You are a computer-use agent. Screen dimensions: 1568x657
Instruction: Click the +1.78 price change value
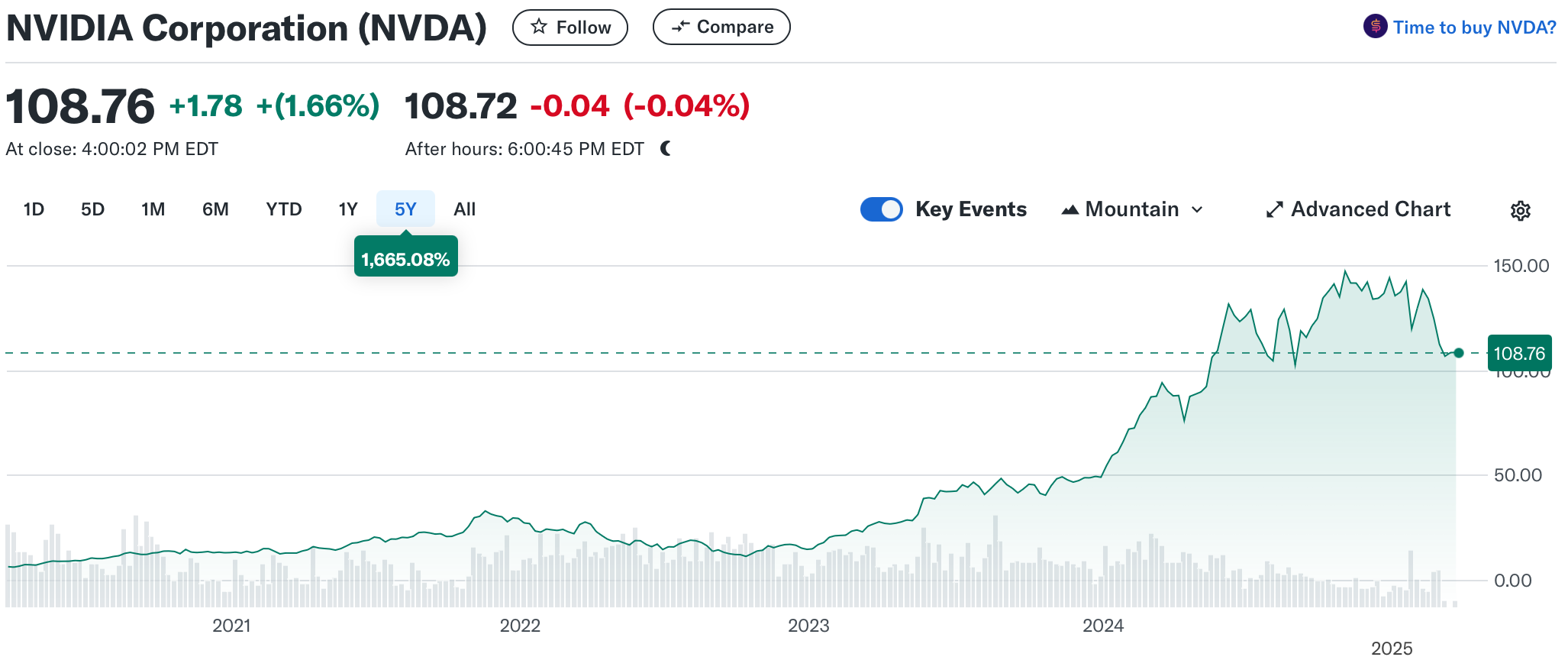(205, 105)
